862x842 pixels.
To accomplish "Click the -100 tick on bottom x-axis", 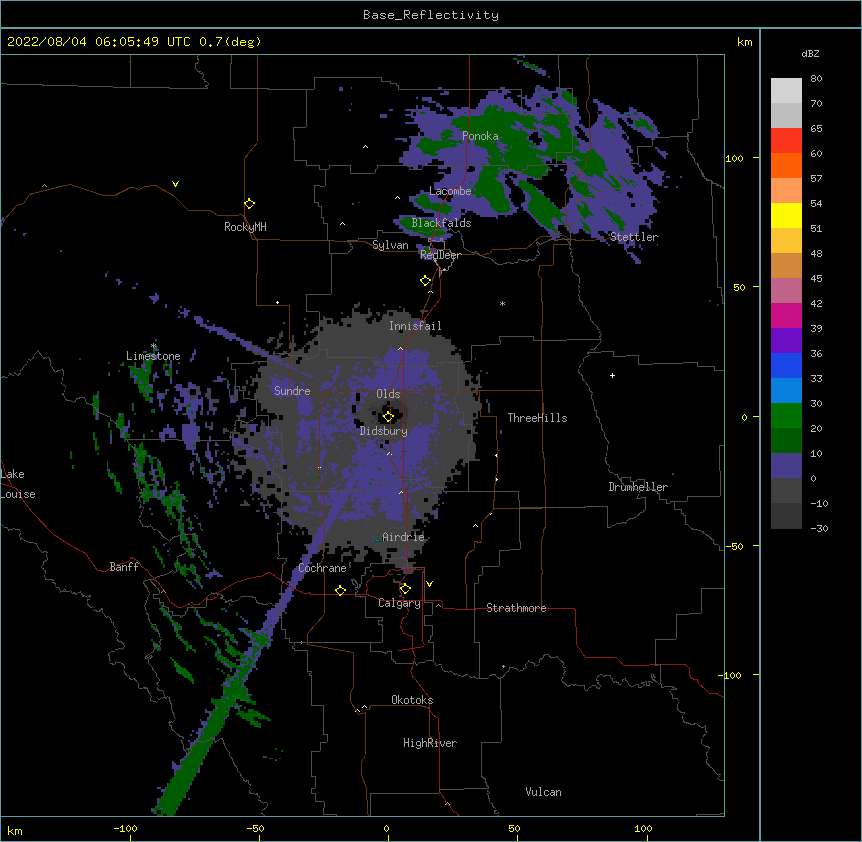I will (x=125, y=828).
